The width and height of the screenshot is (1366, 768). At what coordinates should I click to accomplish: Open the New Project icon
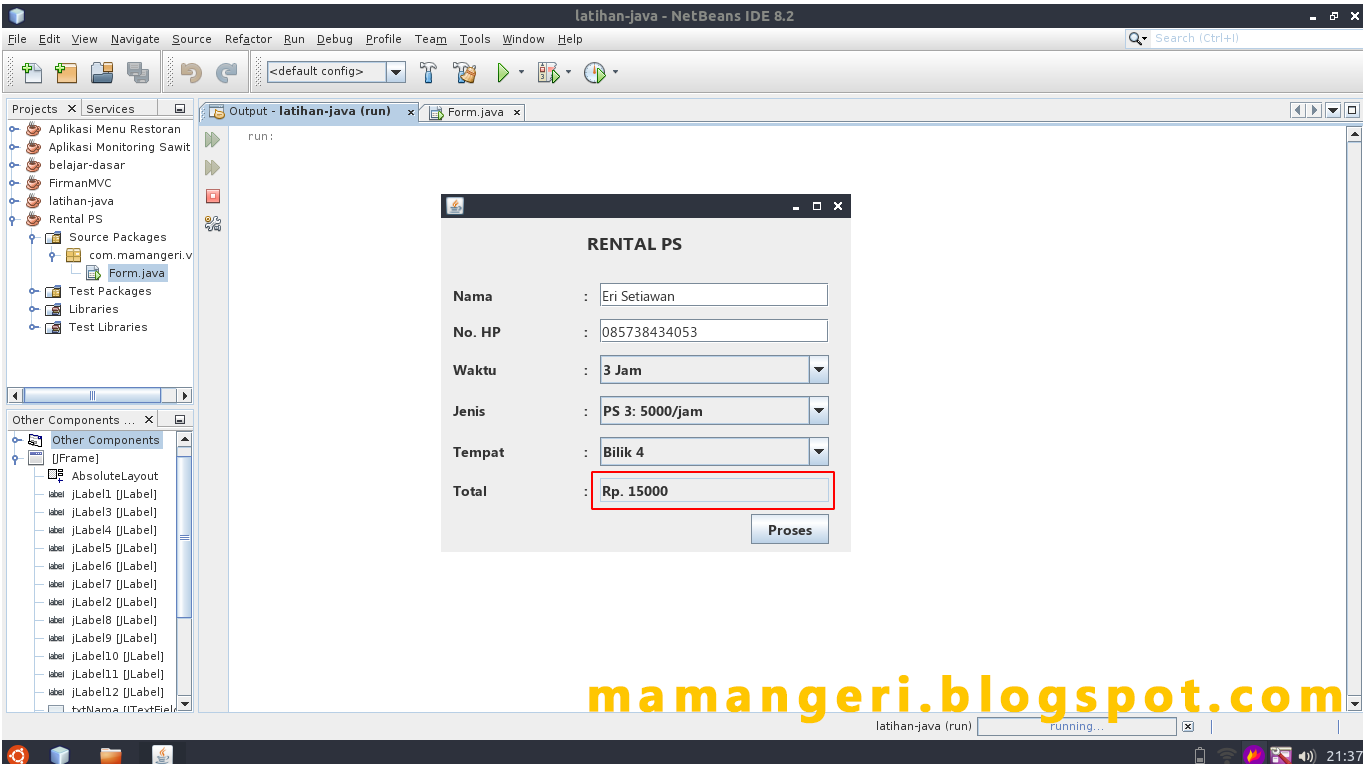[x=66, y=72]
